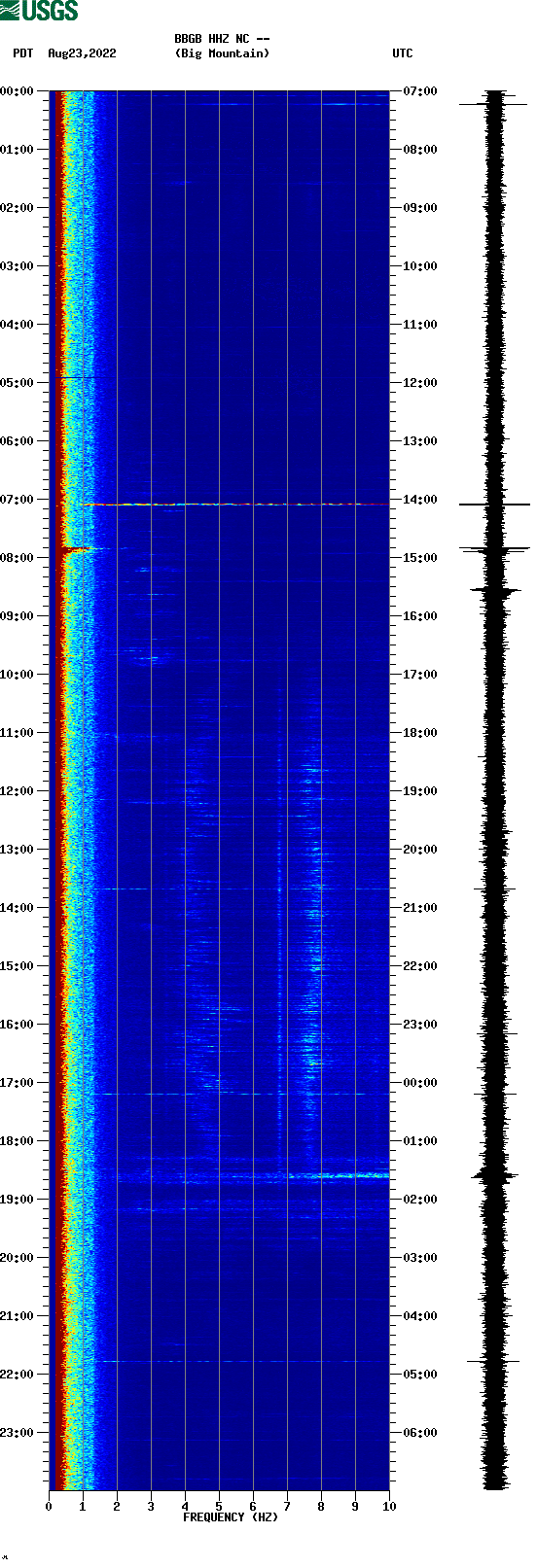Click the '(Big Mountain)' station name
The height and width of the screenshot is (1568, 537).
[x=222, y=53]
